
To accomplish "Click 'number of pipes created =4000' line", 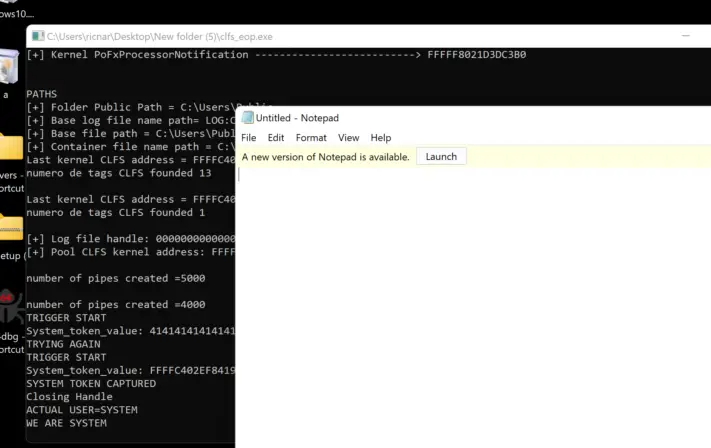I will (x=116, y=305).
